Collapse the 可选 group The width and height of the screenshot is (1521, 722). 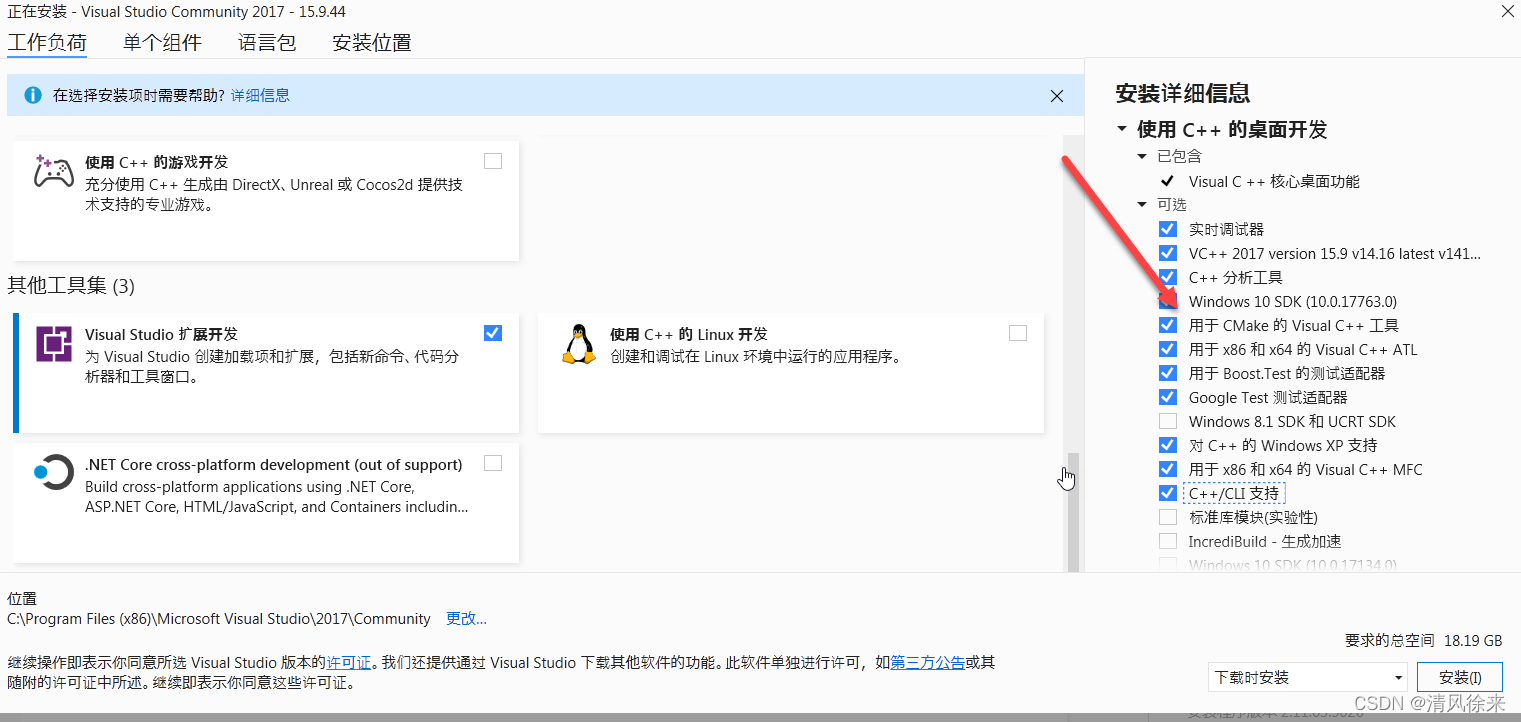(1143, 205)
